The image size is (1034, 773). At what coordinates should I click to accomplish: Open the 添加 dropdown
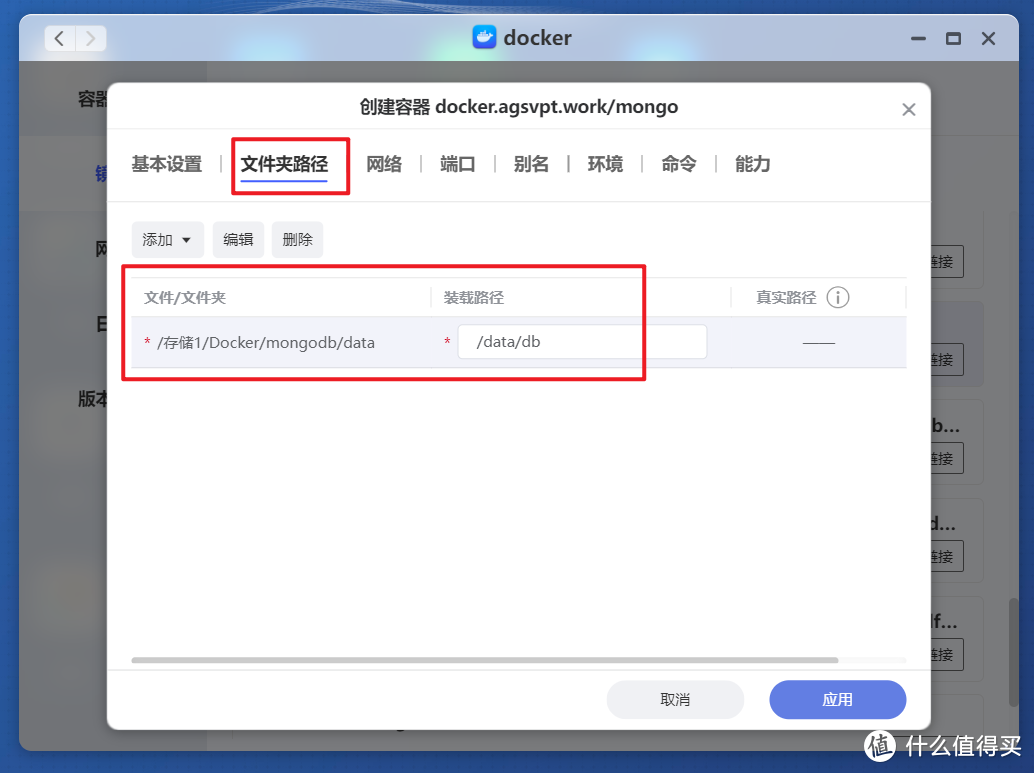pos(167,239)
